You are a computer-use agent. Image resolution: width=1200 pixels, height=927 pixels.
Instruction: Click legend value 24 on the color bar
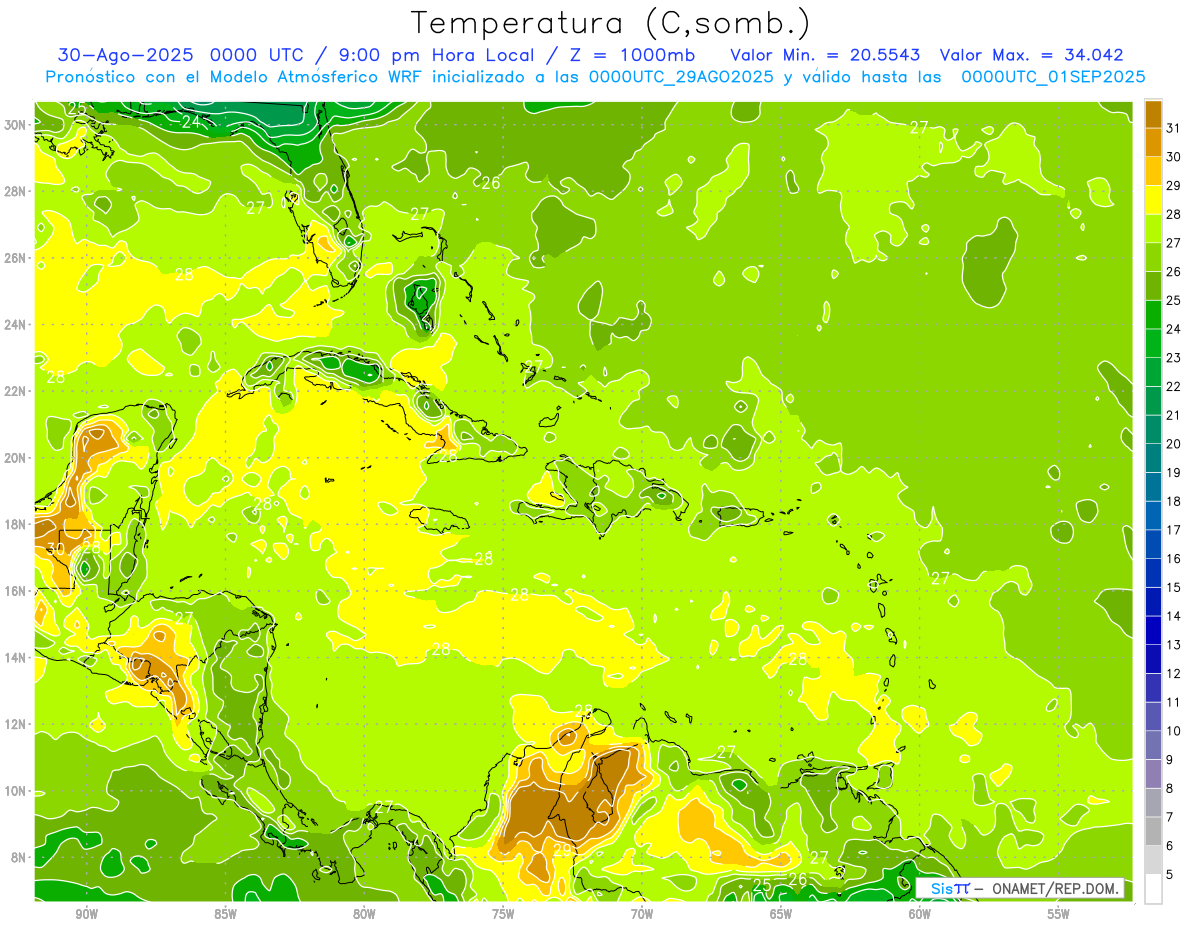click(x=1174, y=329)
